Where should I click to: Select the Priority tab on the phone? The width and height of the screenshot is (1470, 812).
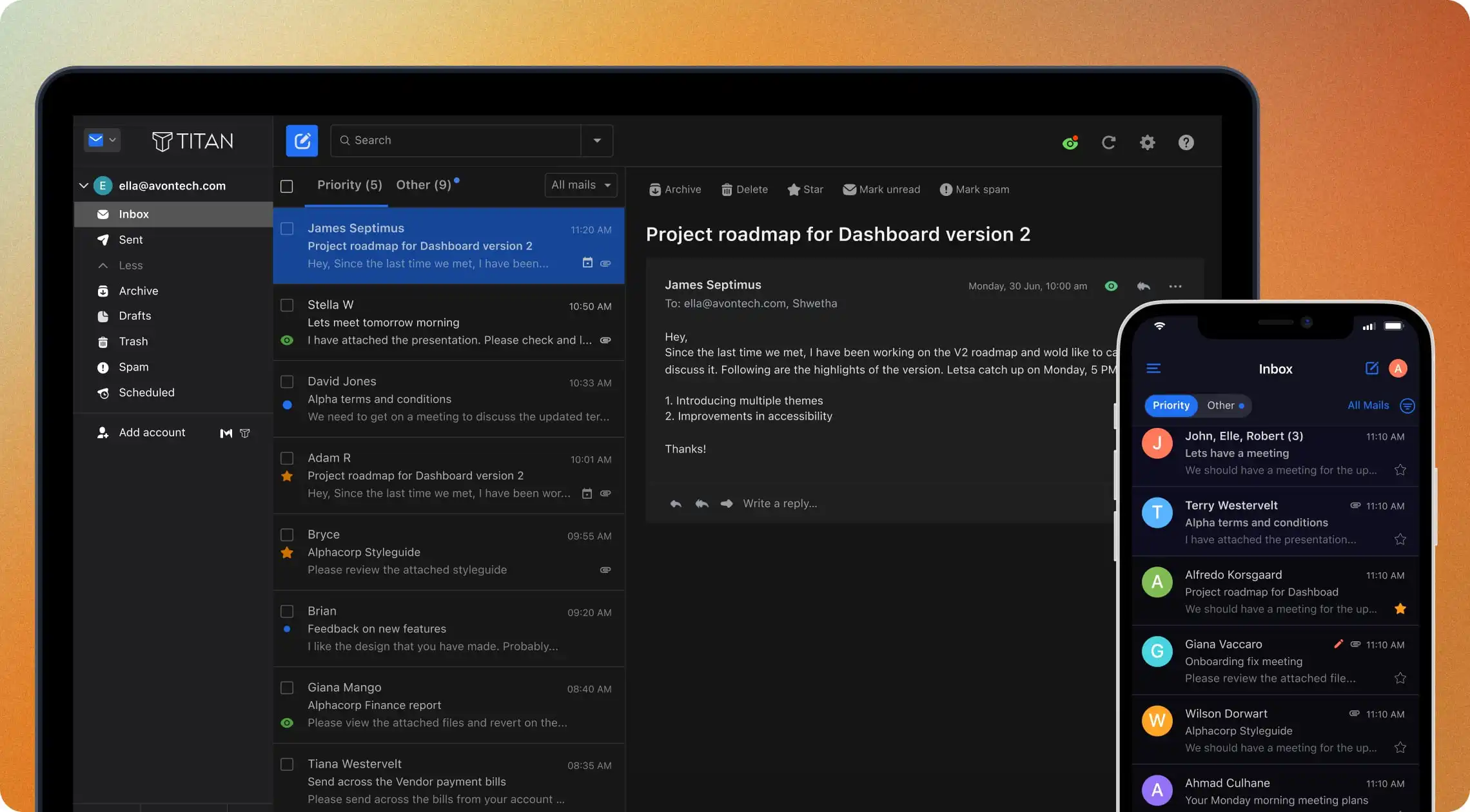[1171, 405]
